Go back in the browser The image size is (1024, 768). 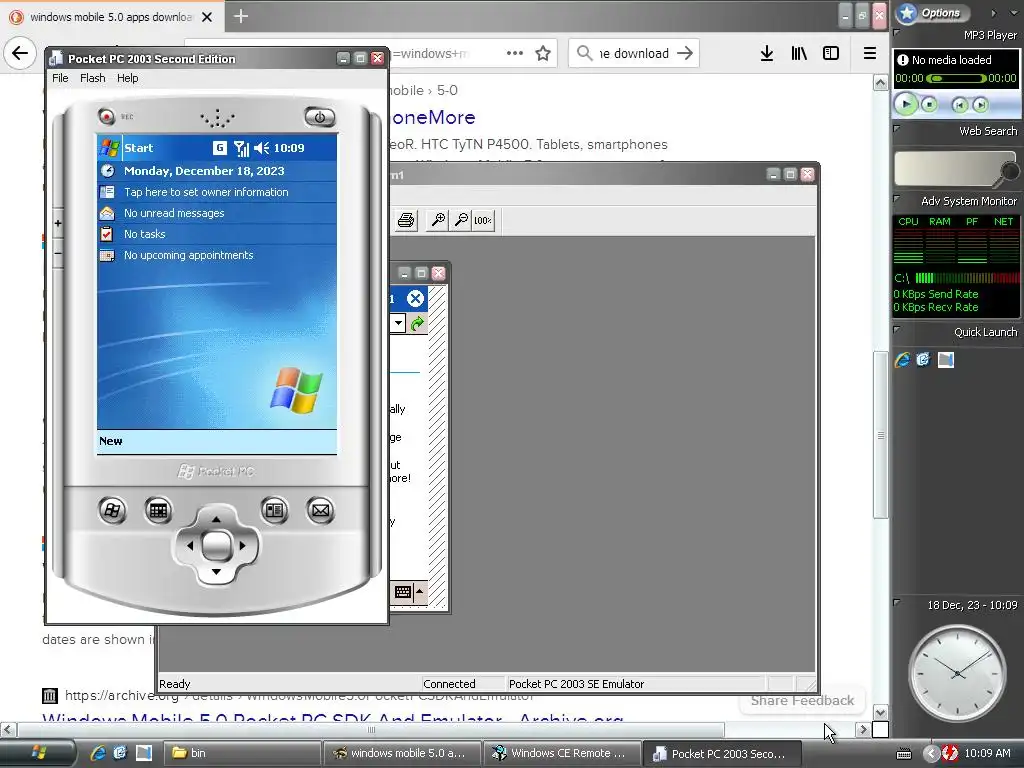(20, 53)
